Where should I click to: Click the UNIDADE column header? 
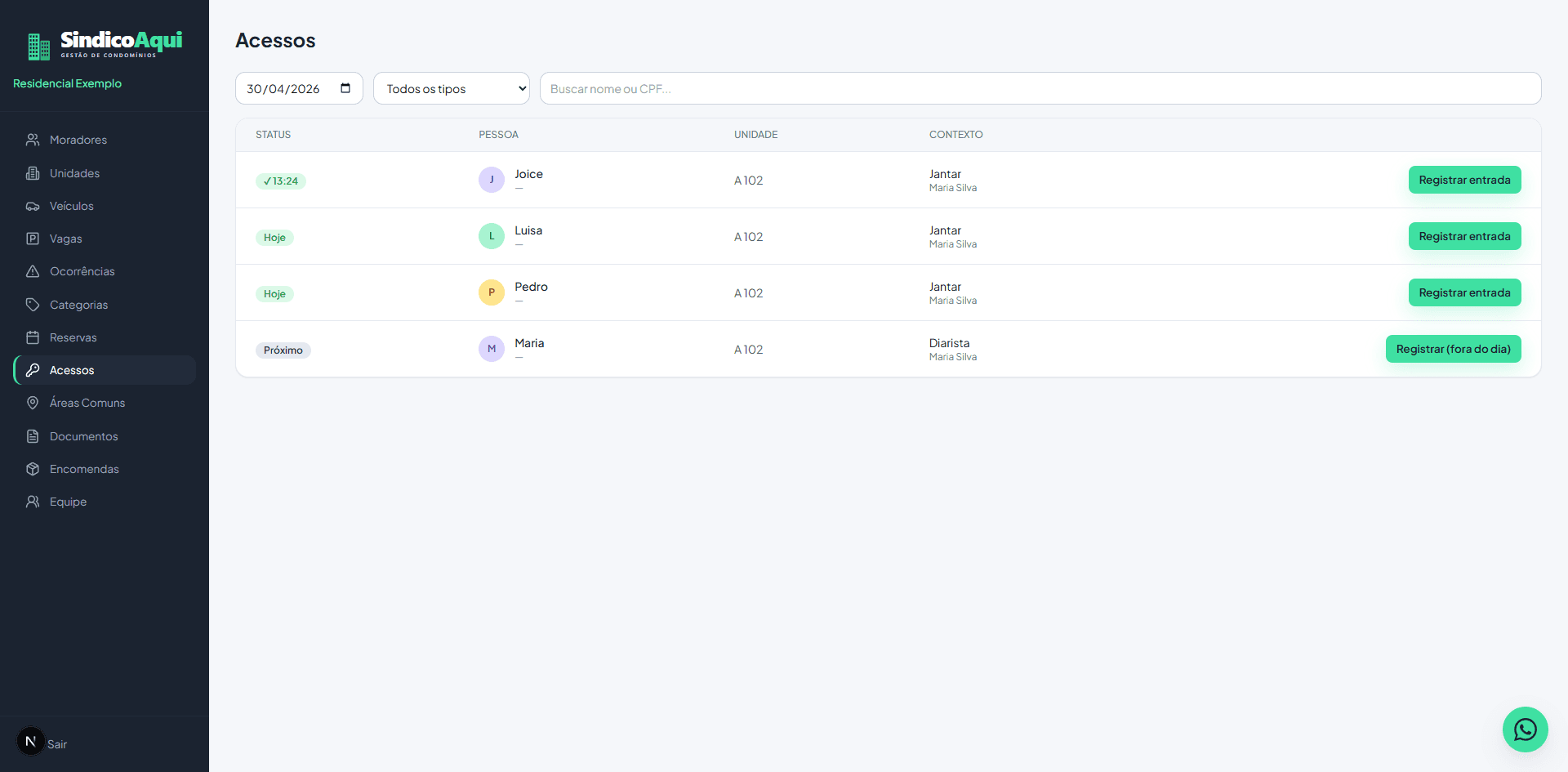tap(755, 135)
